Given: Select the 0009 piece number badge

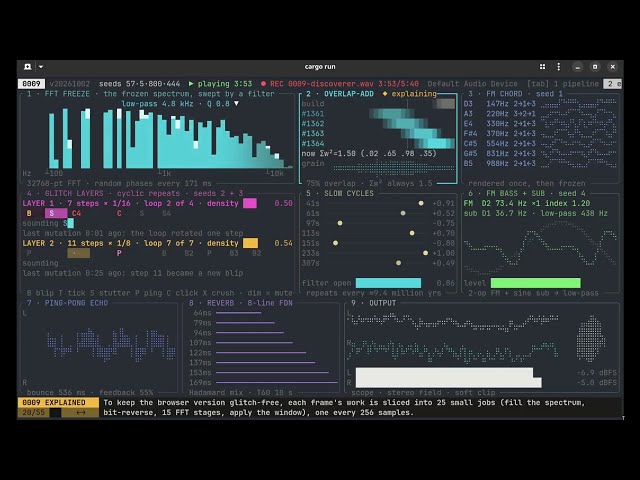Looking at the screenshot, I should coord(31,84).
